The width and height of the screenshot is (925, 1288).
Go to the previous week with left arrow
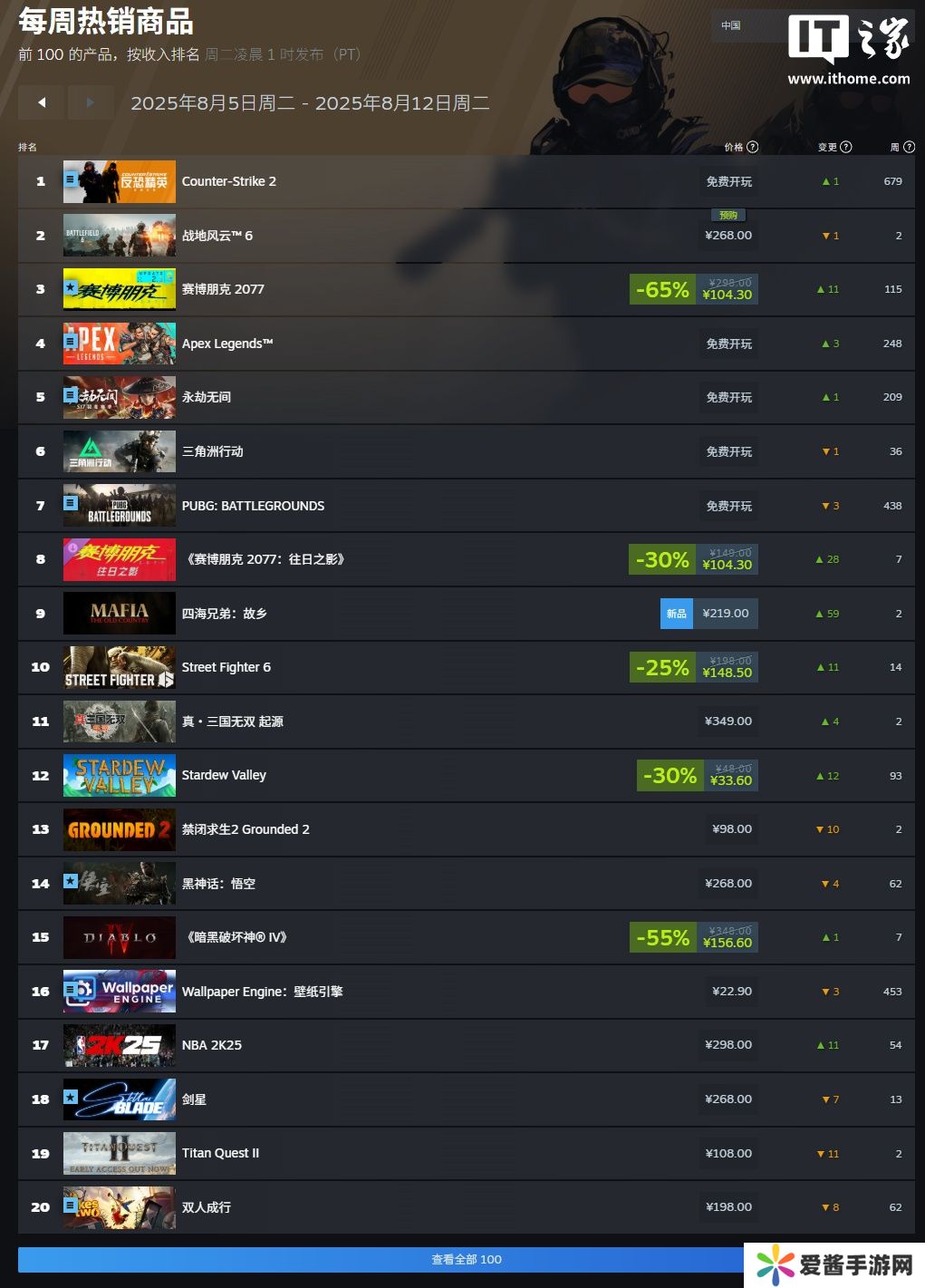pos(42,102)
